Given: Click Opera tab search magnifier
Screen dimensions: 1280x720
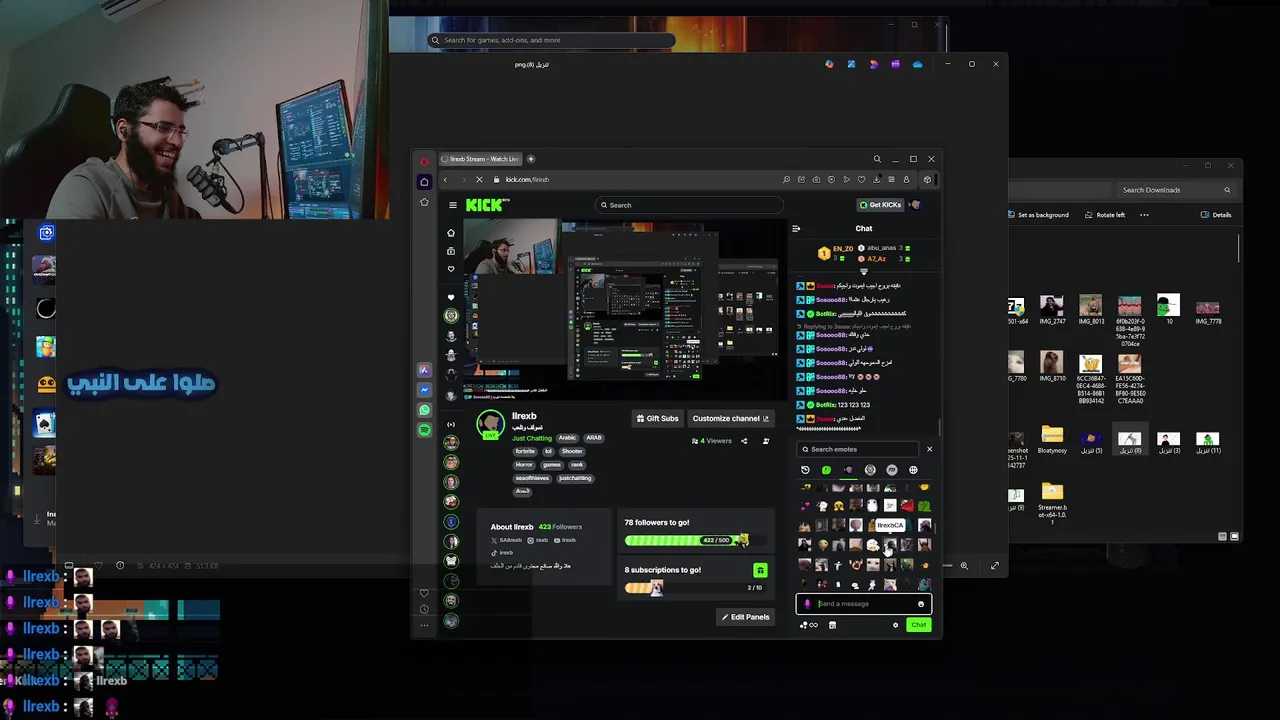Looking at the screenshot, I should pyautogui.click(x=877, y=159).
